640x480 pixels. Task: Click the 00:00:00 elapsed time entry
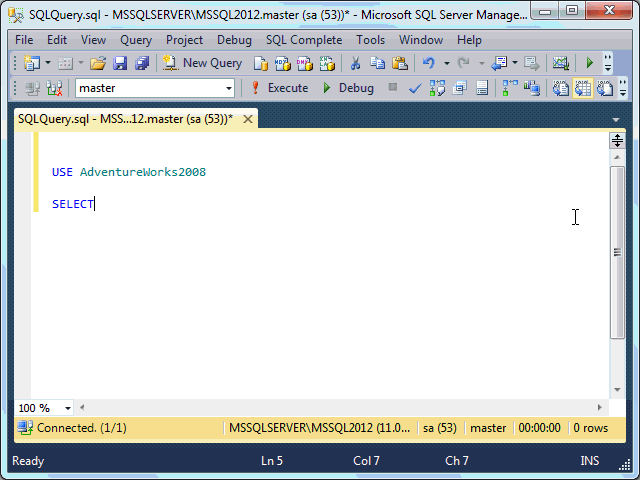[x=539, y=428]
